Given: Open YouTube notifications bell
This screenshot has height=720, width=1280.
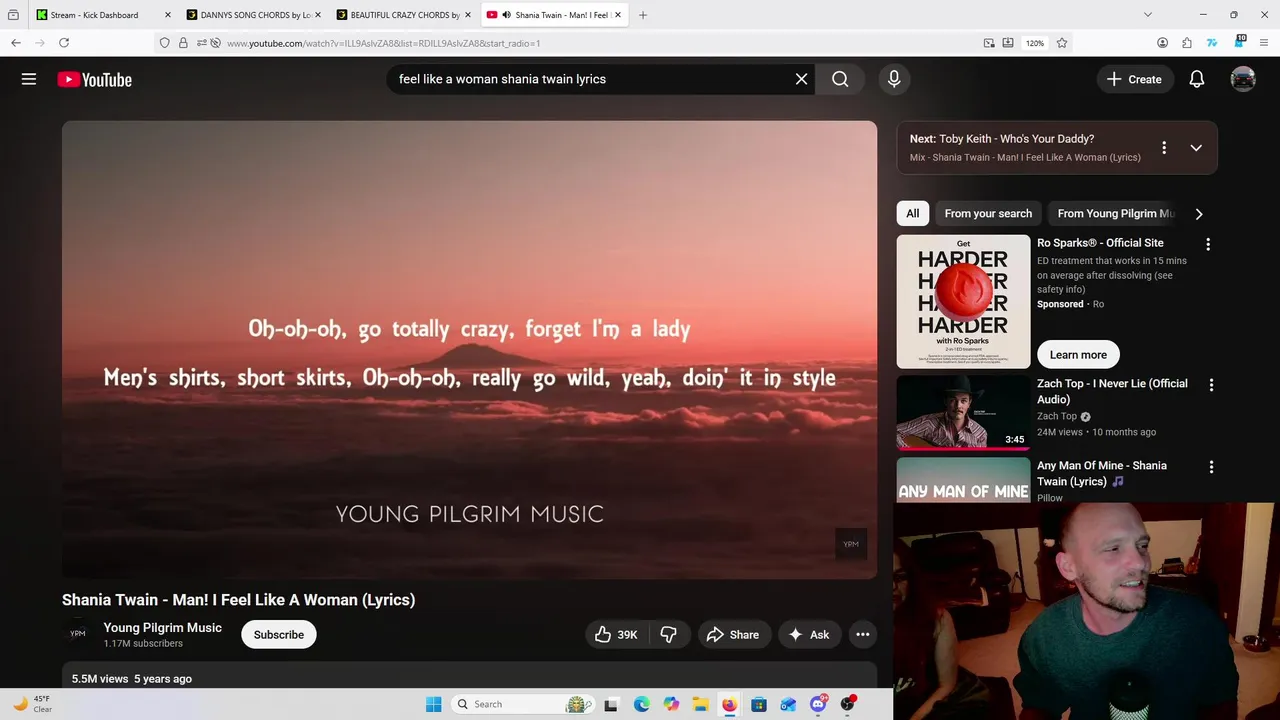Looking at the screenshot, I should tap(1197, 79).
